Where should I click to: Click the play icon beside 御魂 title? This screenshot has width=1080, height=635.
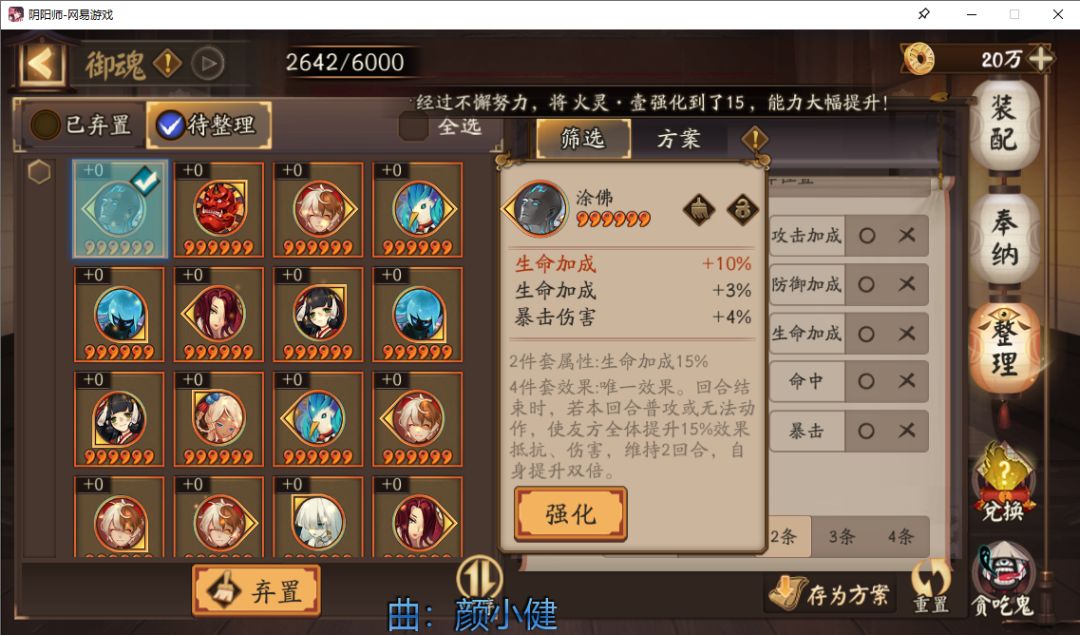pos(208,63)
